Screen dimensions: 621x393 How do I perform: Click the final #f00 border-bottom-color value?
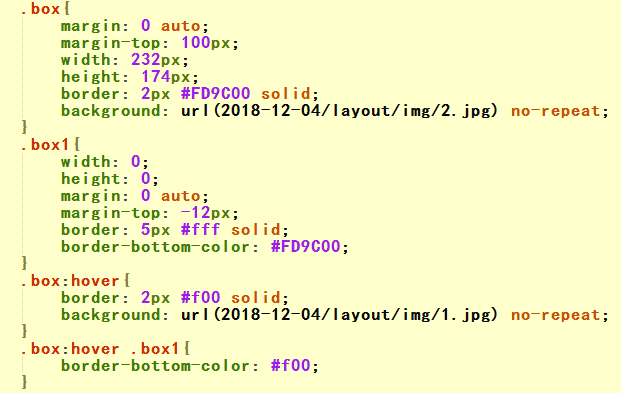(x=290, y=366)
